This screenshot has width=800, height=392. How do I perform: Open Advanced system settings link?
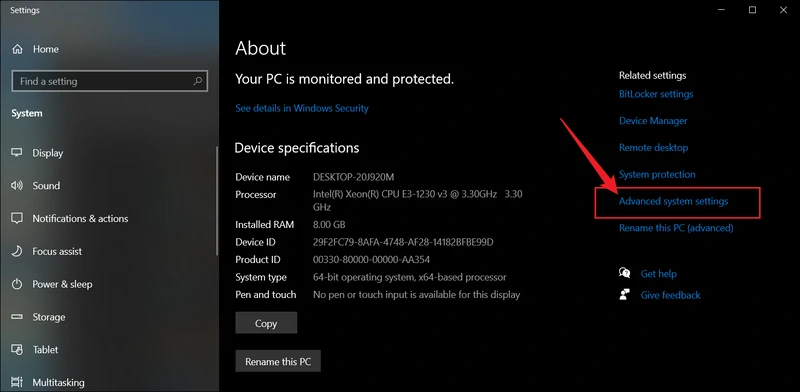(x=673, y=201)
